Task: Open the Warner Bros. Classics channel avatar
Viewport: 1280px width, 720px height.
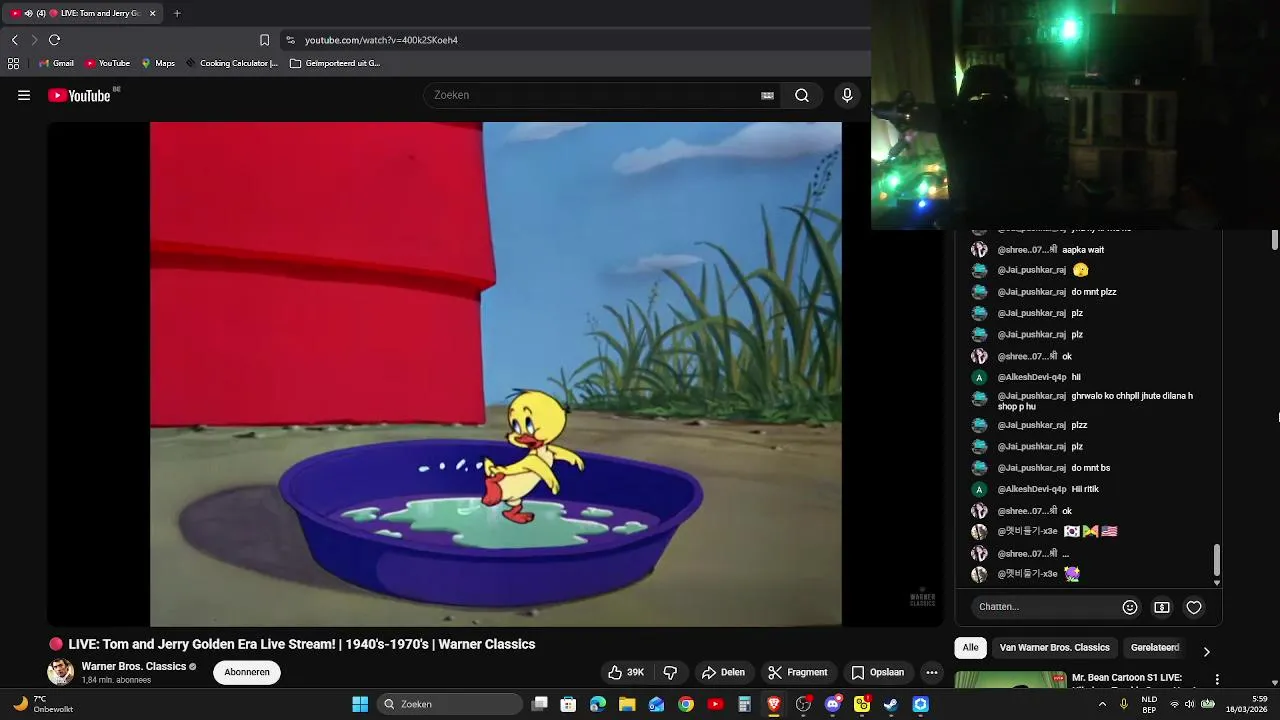Action: 61,672
